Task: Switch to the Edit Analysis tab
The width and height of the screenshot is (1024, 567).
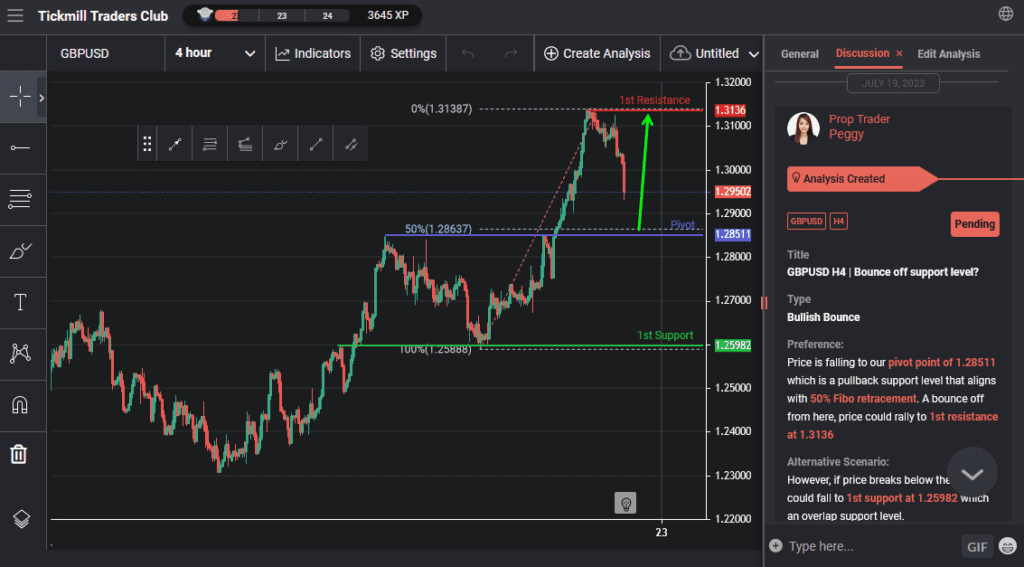Action: (x=948, y=54)
